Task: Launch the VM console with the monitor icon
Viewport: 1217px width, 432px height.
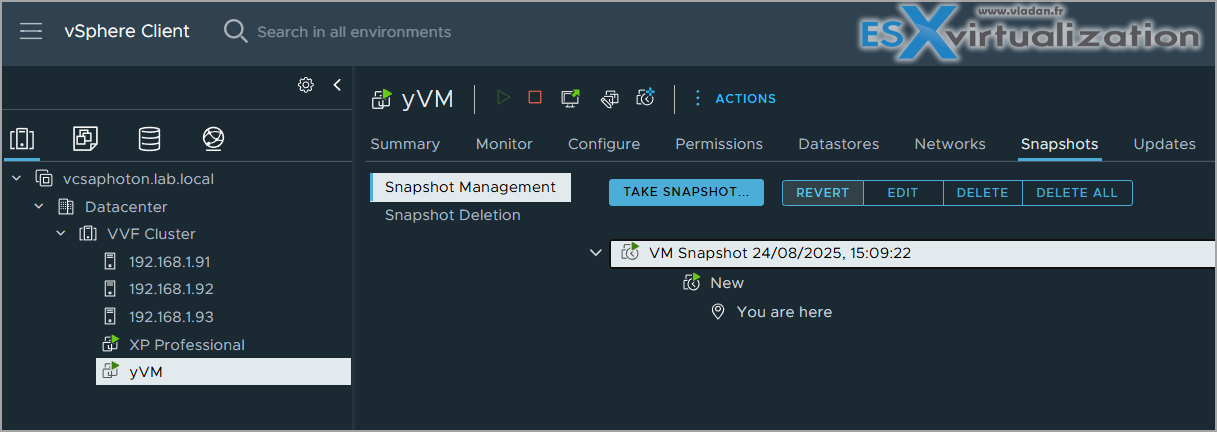Action: click(571, 98)
